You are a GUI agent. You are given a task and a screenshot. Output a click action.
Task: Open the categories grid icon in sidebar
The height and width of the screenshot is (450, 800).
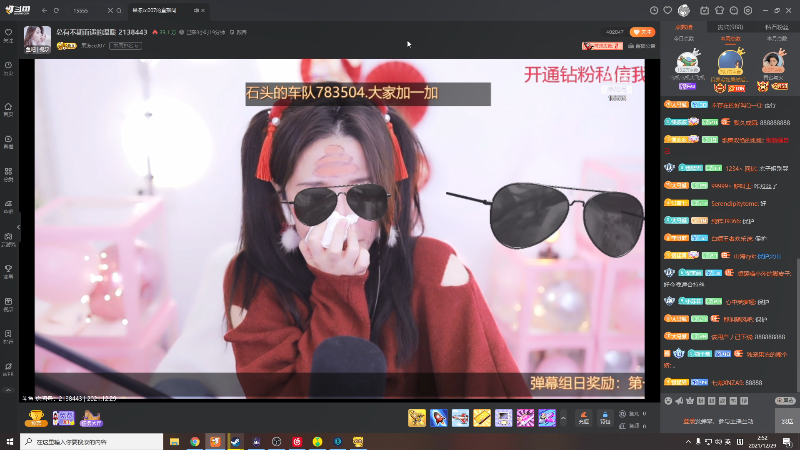coord(8,174)
